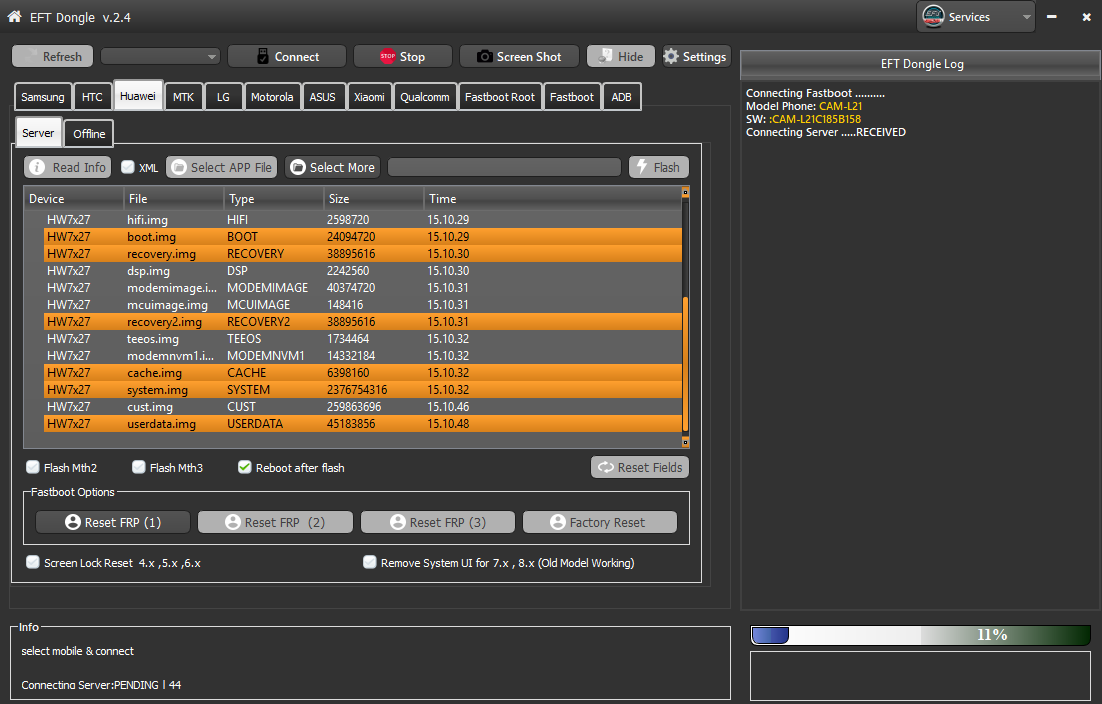Click the gear icon for Settings

[671, 56]
